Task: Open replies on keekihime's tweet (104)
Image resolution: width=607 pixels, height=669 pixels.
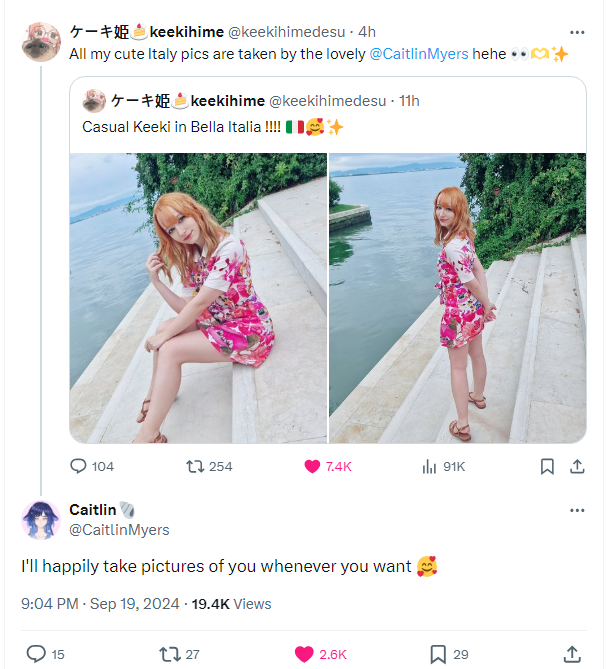Action: [x=79, y=466]
